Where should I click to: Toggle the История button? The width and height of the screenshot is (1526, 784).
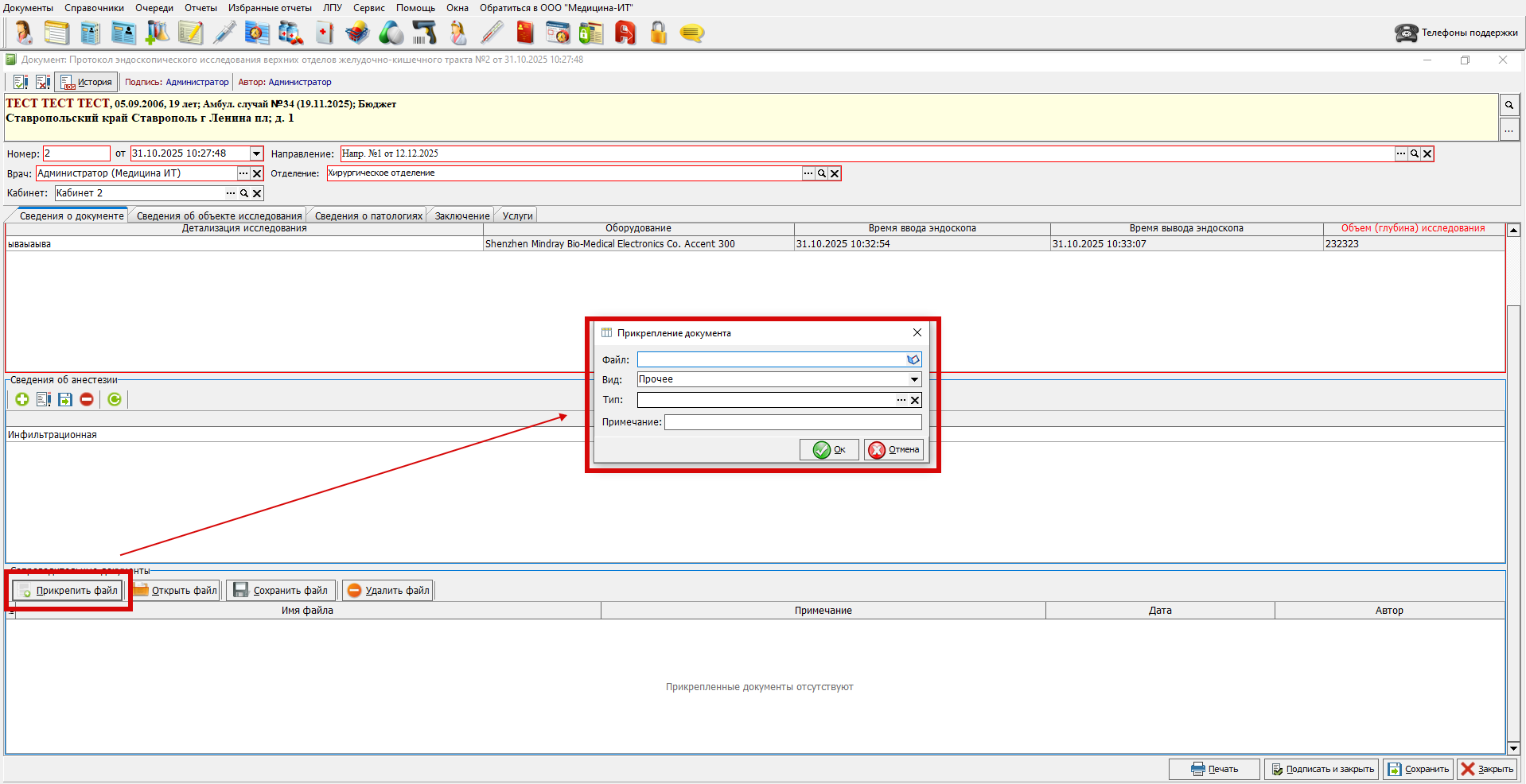click(x=87, y=82)
